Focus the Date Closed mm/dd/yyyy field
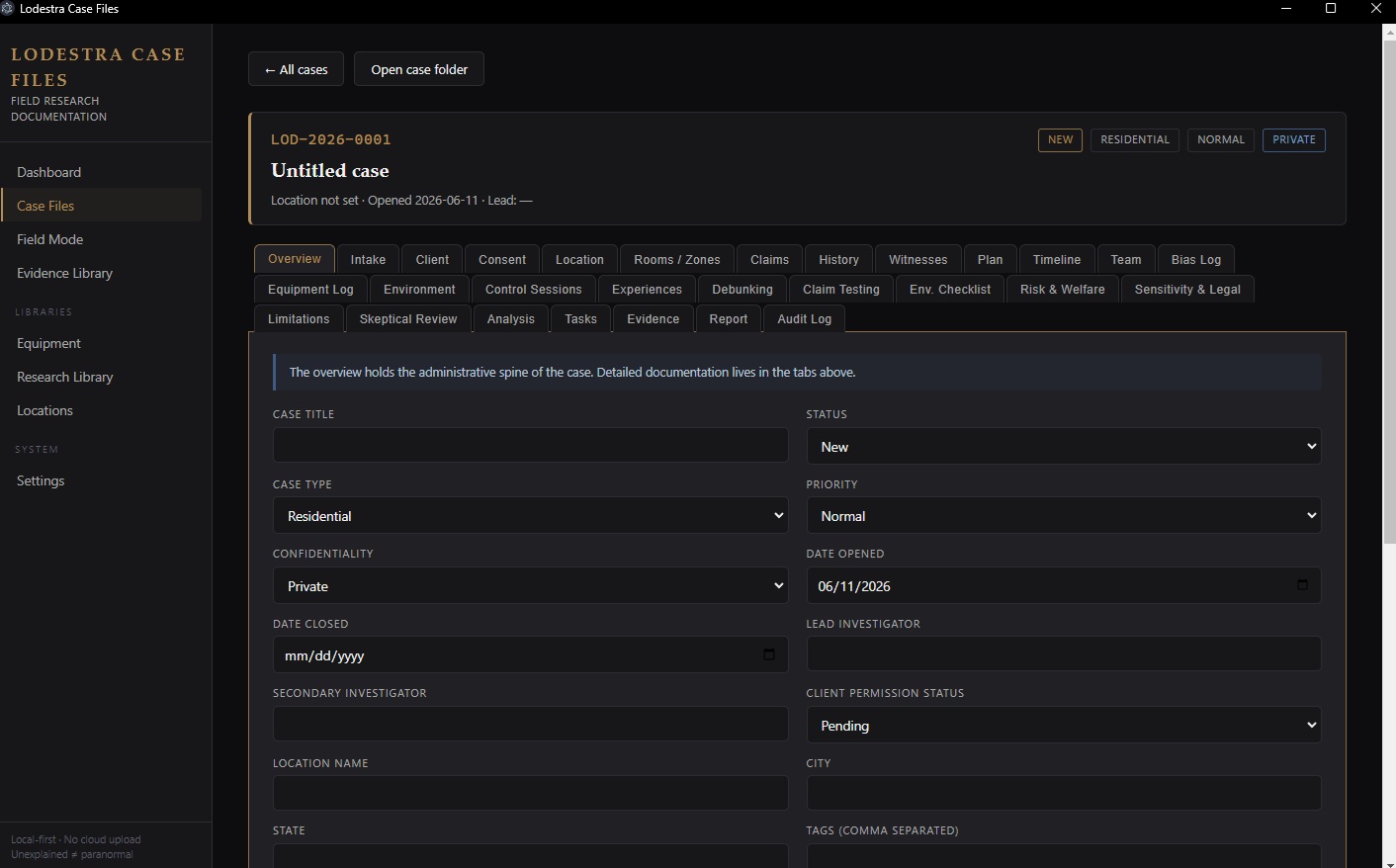 [x=531, y=654]
